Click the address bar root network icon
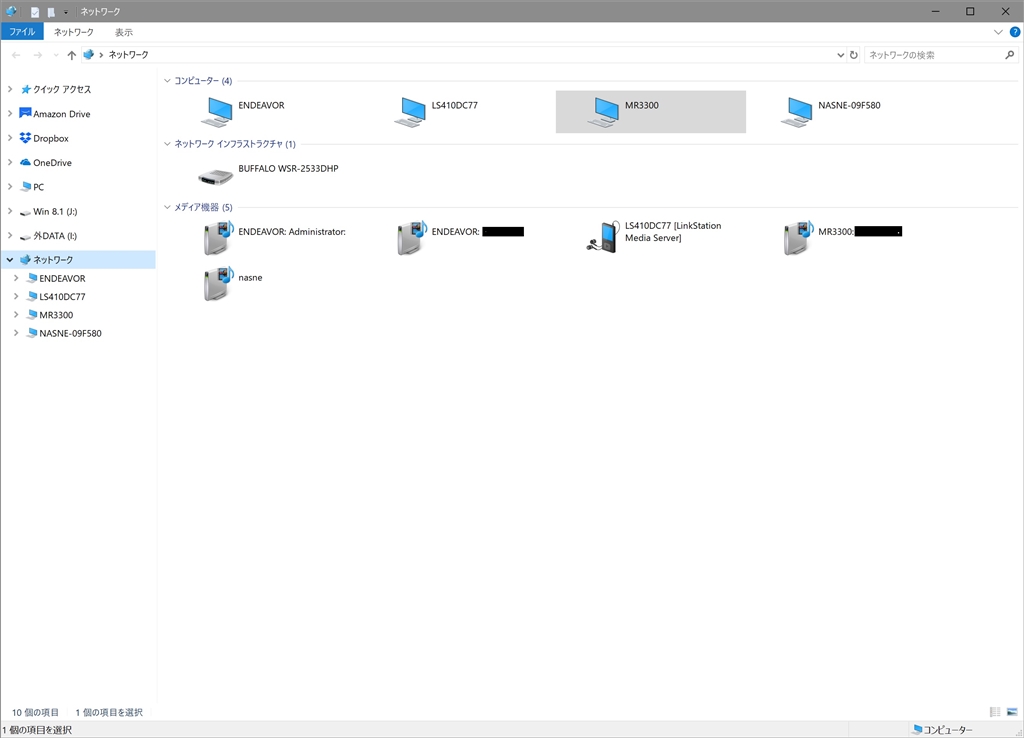The height and width of the screenshot is (738, 1024). pyautogui.click(x=89, y=55)
